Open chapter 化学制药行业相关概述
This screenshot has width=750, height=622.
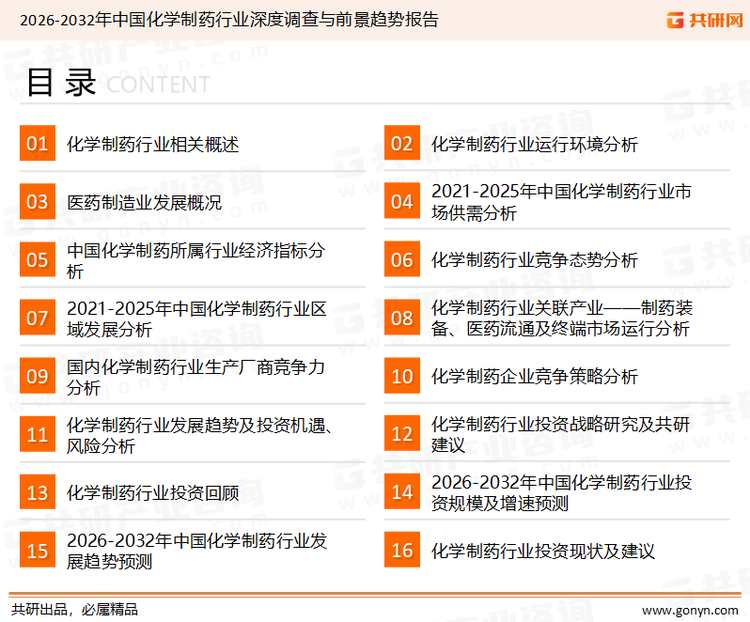(153, 144)
